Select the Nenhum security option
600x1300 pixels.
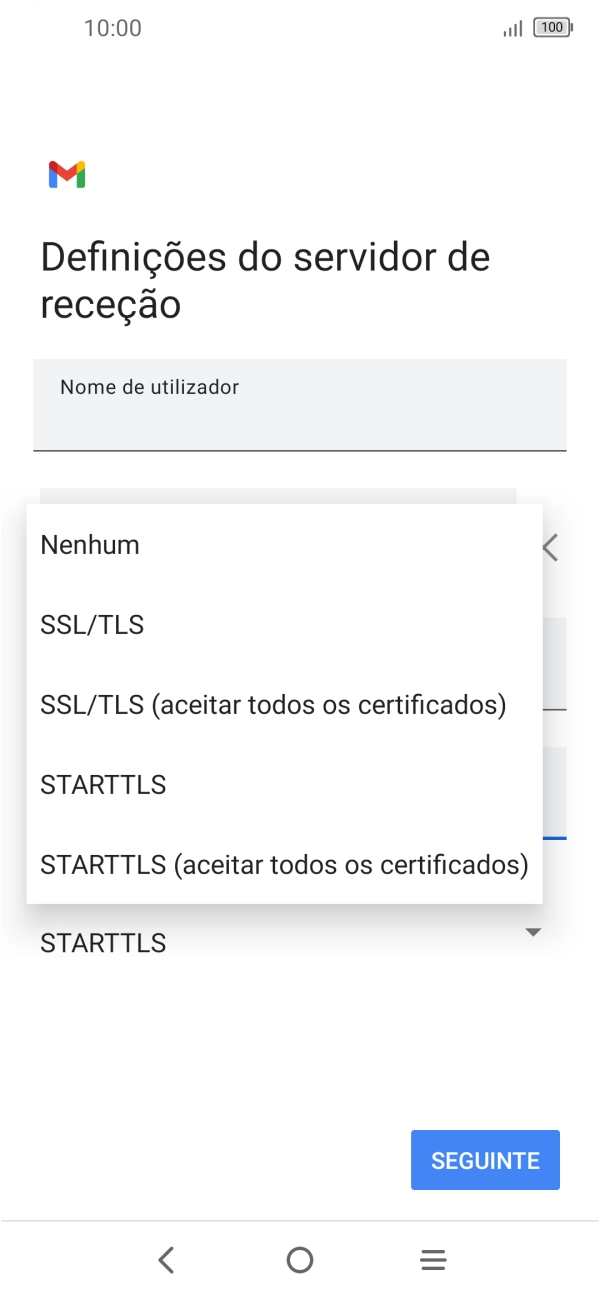88,544
